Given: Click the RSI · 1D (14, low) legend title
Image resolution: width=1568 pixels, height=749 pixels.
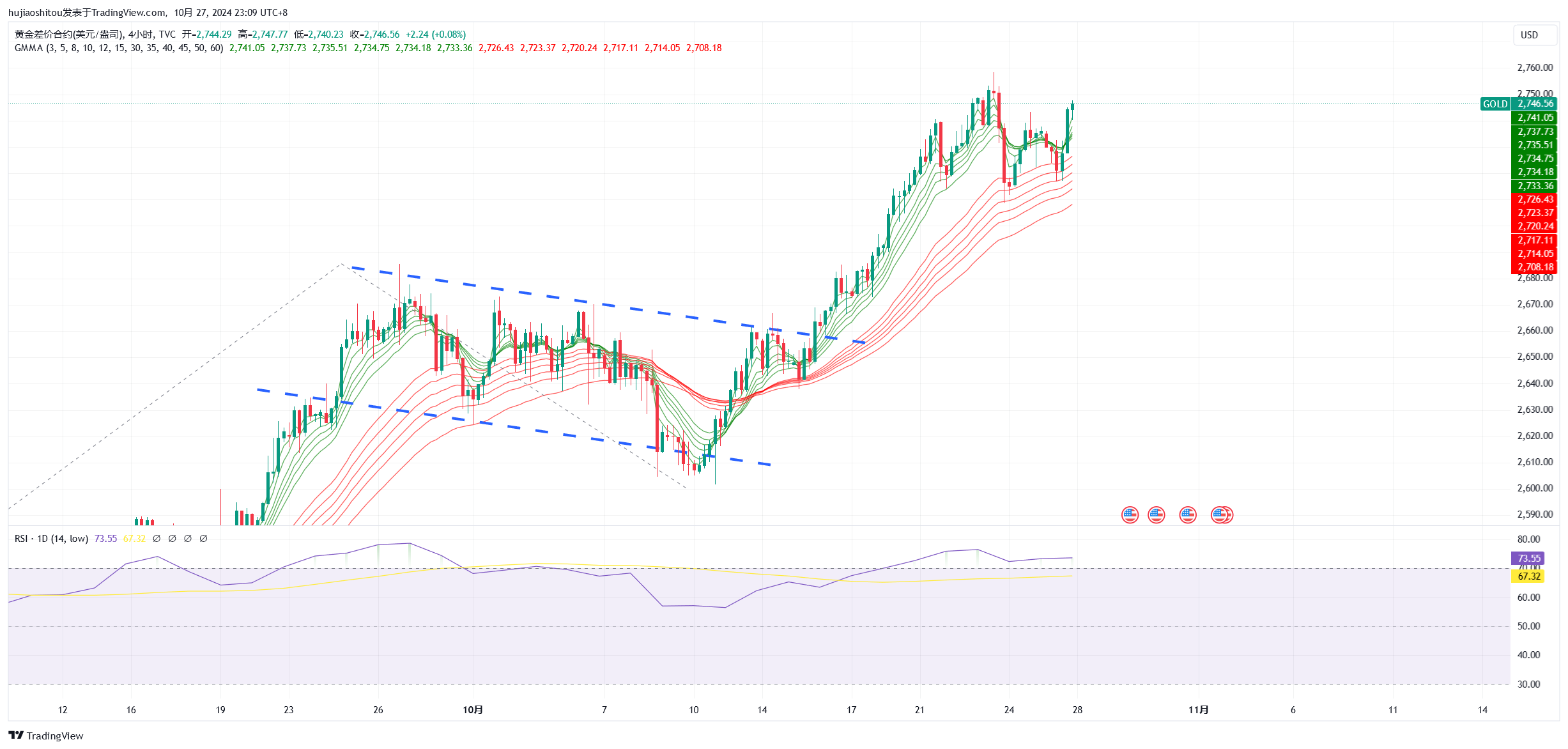Looking at the screenshot, I should tap(51, 539).
